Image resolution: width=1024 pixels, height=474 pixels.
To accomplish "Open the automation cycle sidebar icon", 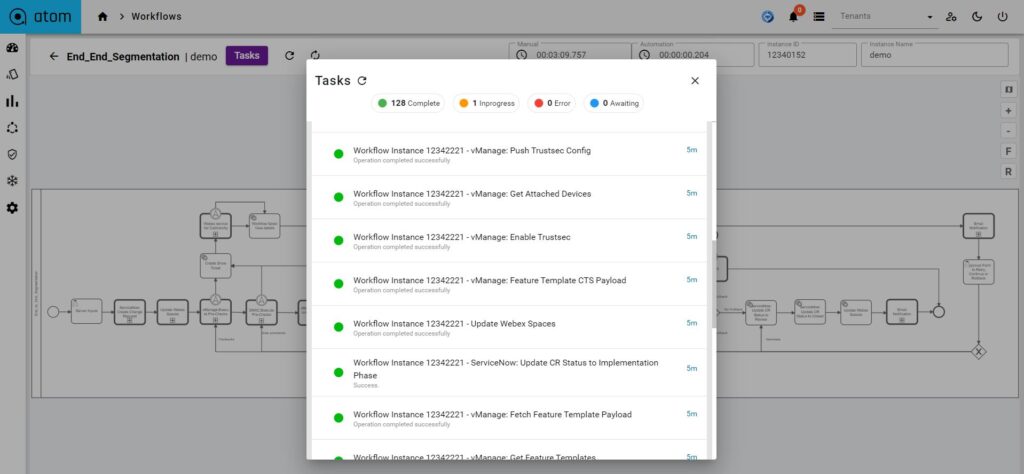I will (12, 128).
